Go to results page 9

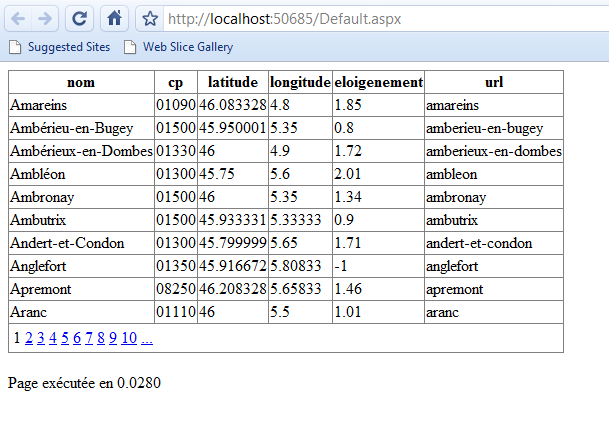[113, 338]
